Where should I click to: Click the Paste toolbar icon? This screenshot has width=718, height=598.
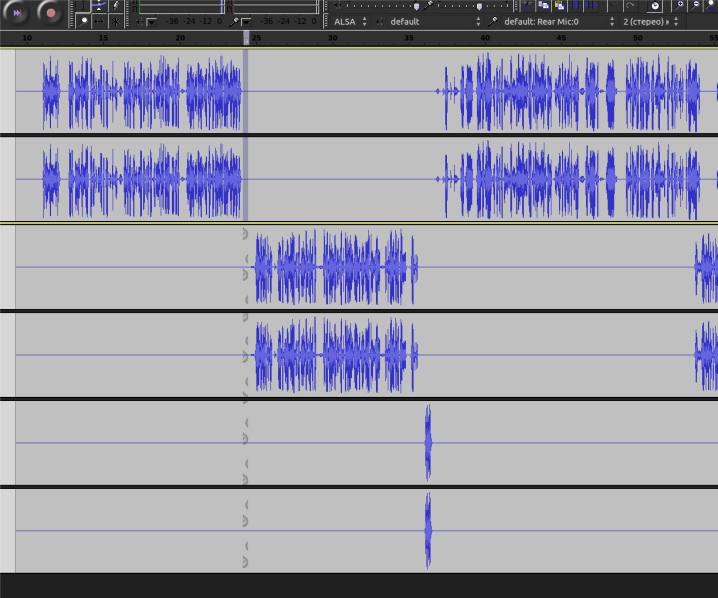(x=559, y=5)
